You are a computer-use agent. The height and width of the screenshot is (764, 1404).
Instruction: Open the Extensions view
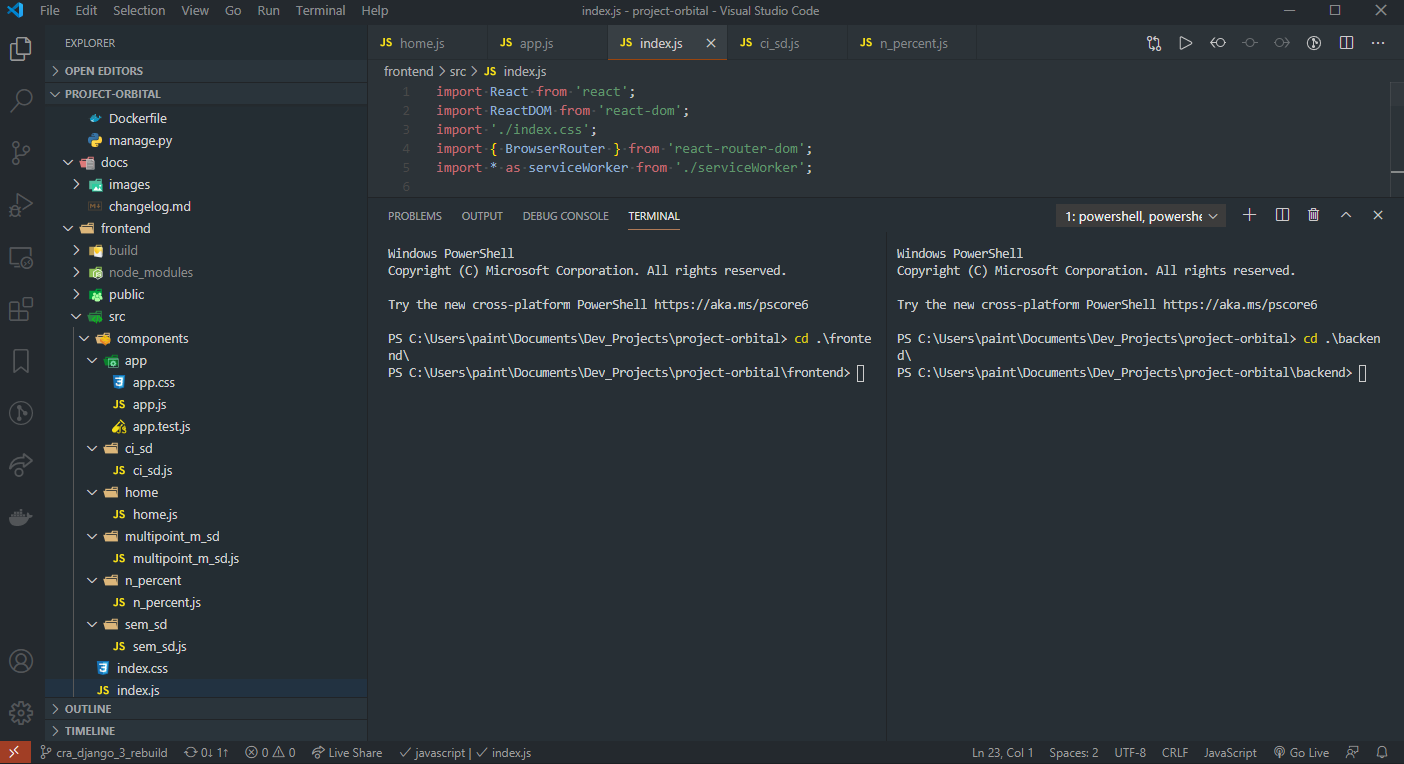[x=21, y=309]
